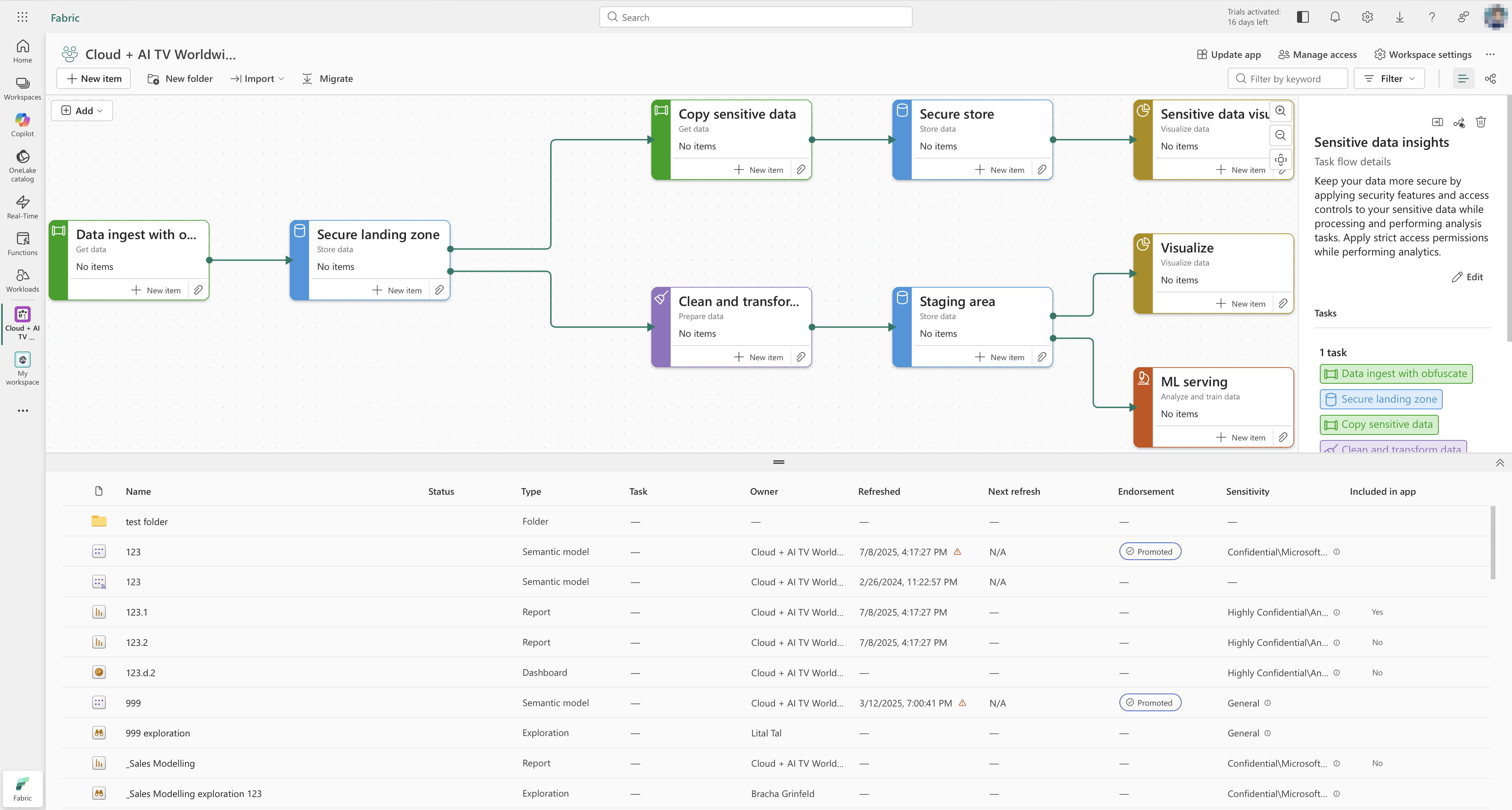This screenshot has height=810, width=1512.
Task: Click the top Search box
Action: 756,17
